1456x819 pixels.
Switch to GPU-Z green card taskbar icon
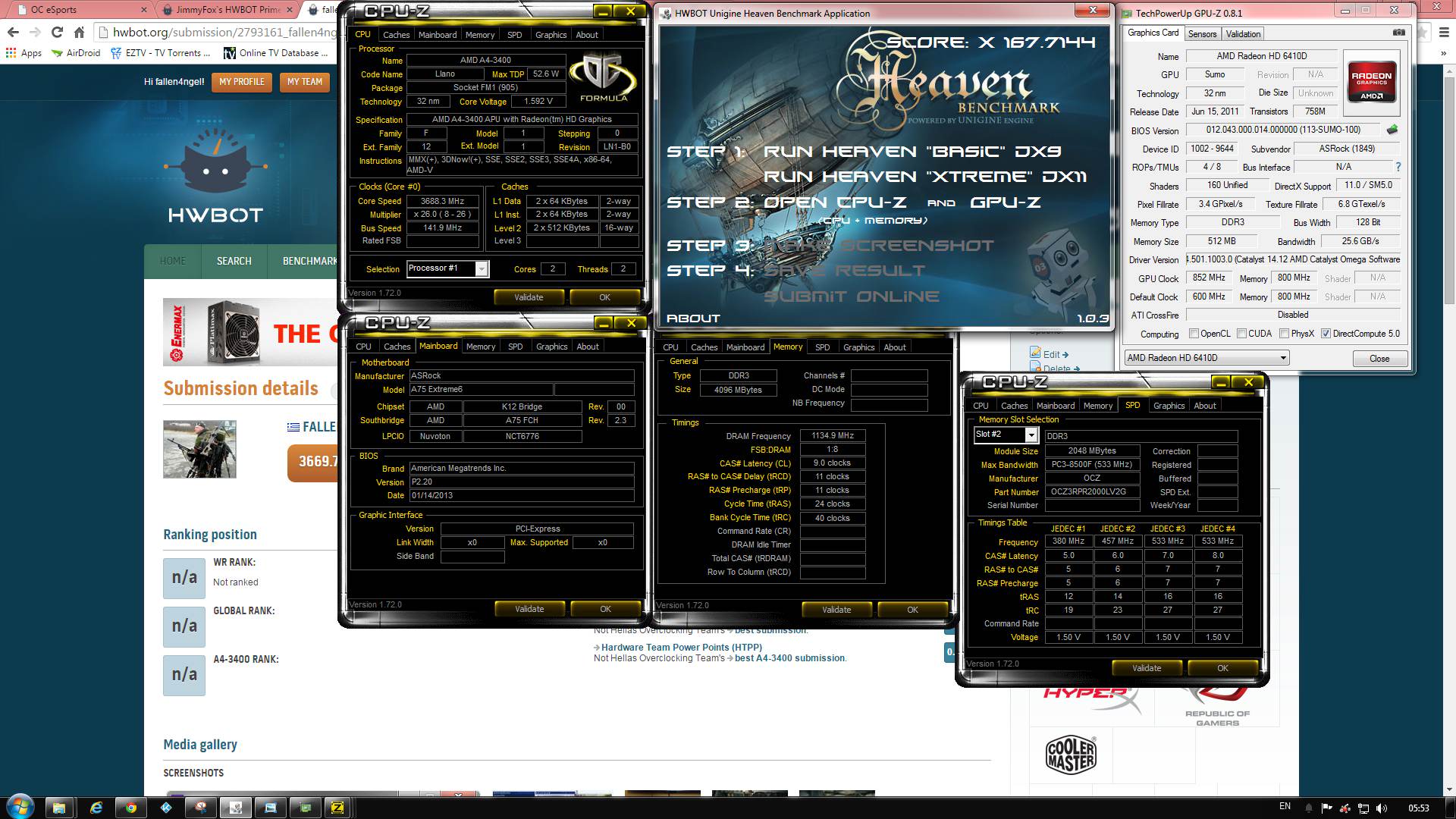305,808
